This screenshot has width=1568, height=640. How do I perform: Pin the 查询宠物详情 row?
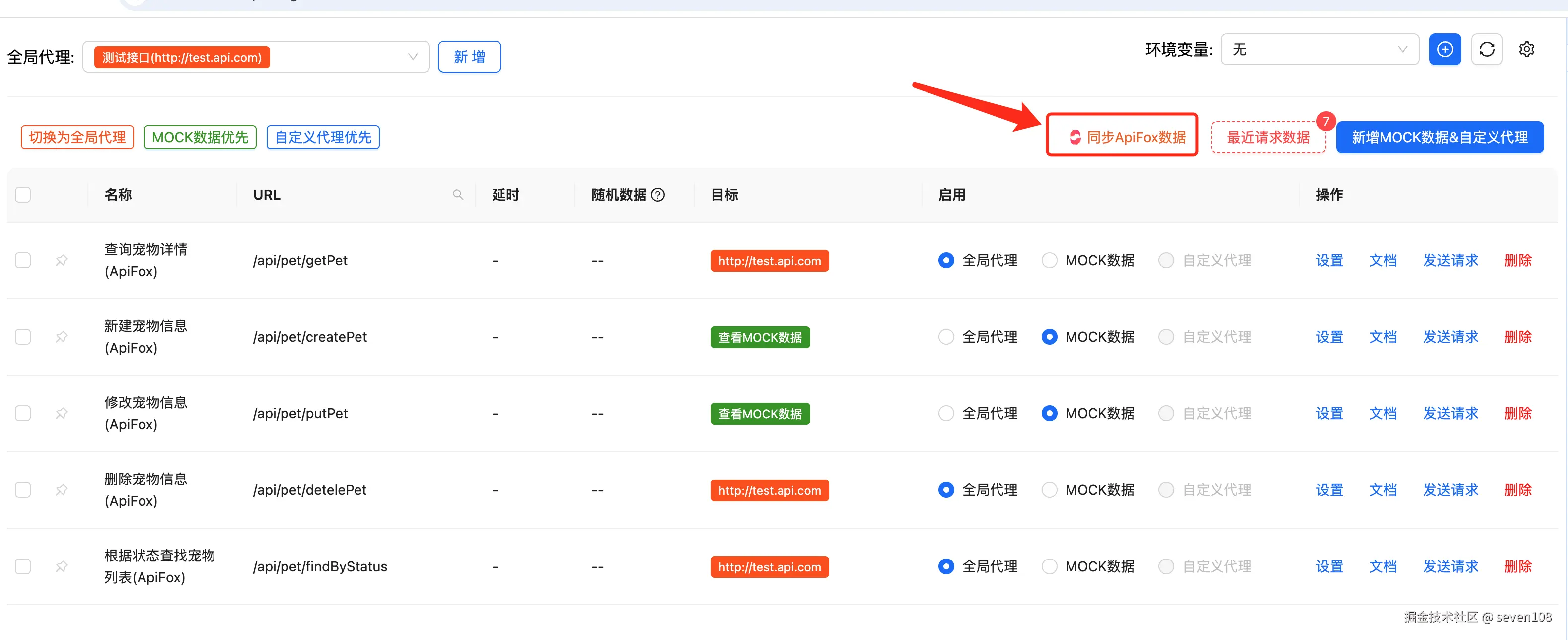coord(62,261)
